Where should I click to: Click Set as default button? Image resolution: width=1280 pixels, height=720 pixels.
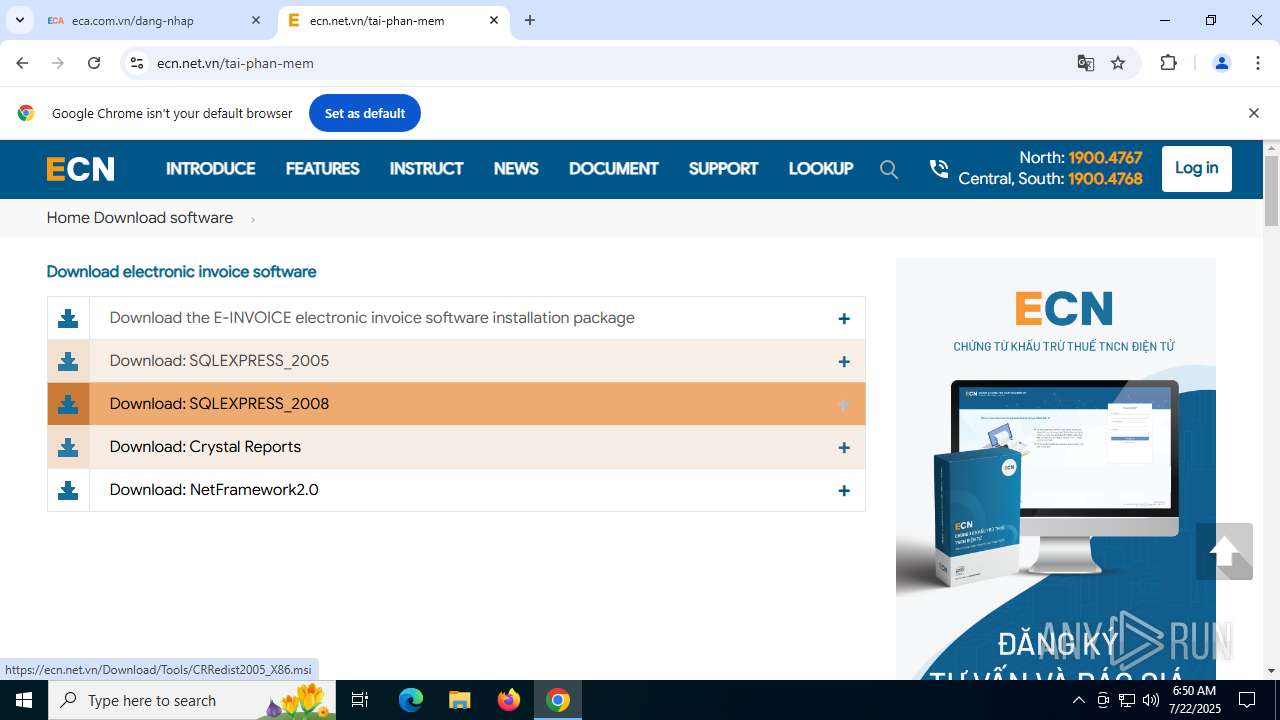click(x=364, y=113)
